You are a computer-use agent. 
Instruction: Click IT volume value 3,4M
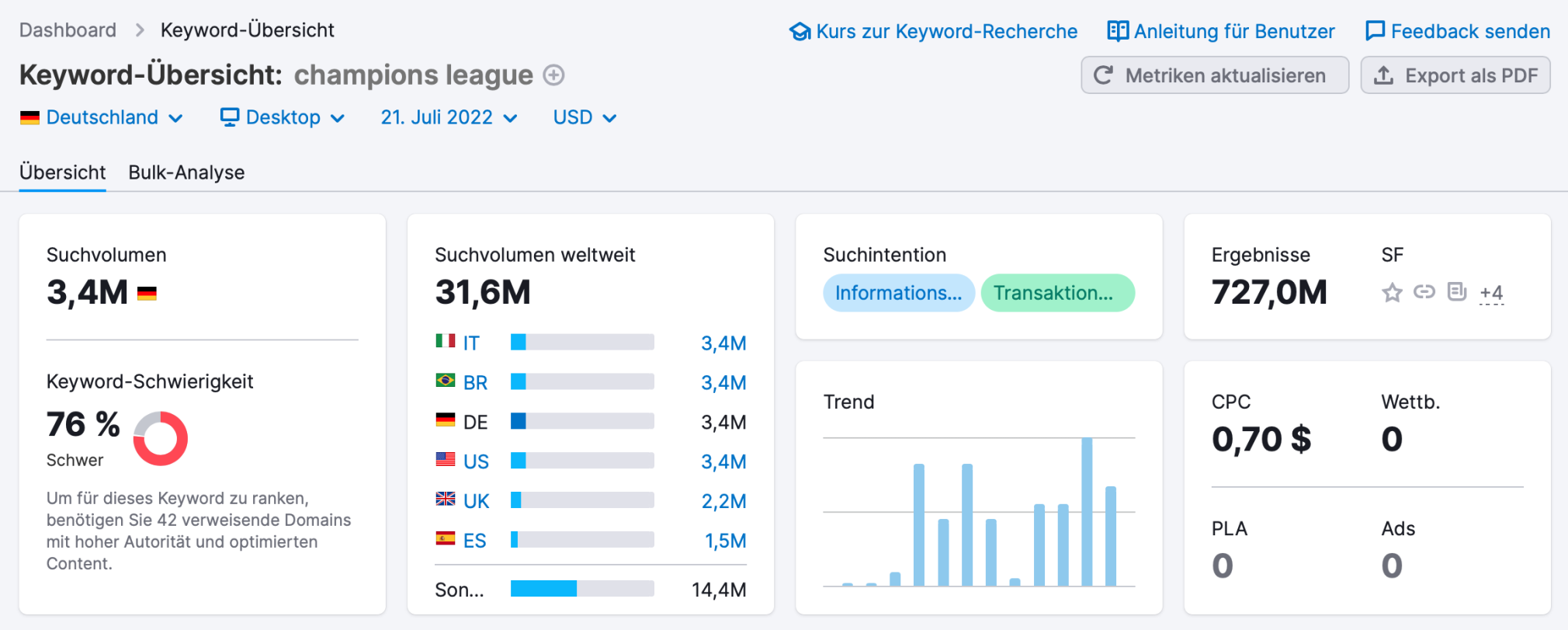[723, 343]
